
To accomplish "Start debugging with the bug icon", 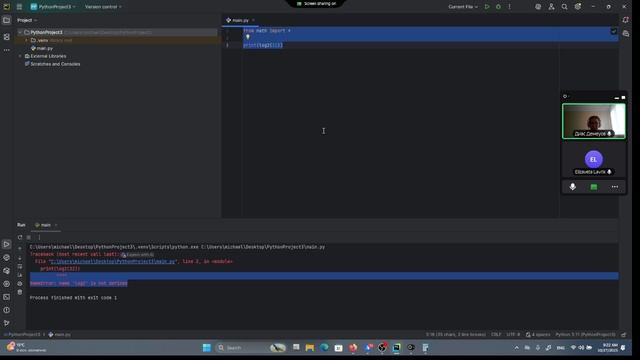I will (x=498, y=7).
